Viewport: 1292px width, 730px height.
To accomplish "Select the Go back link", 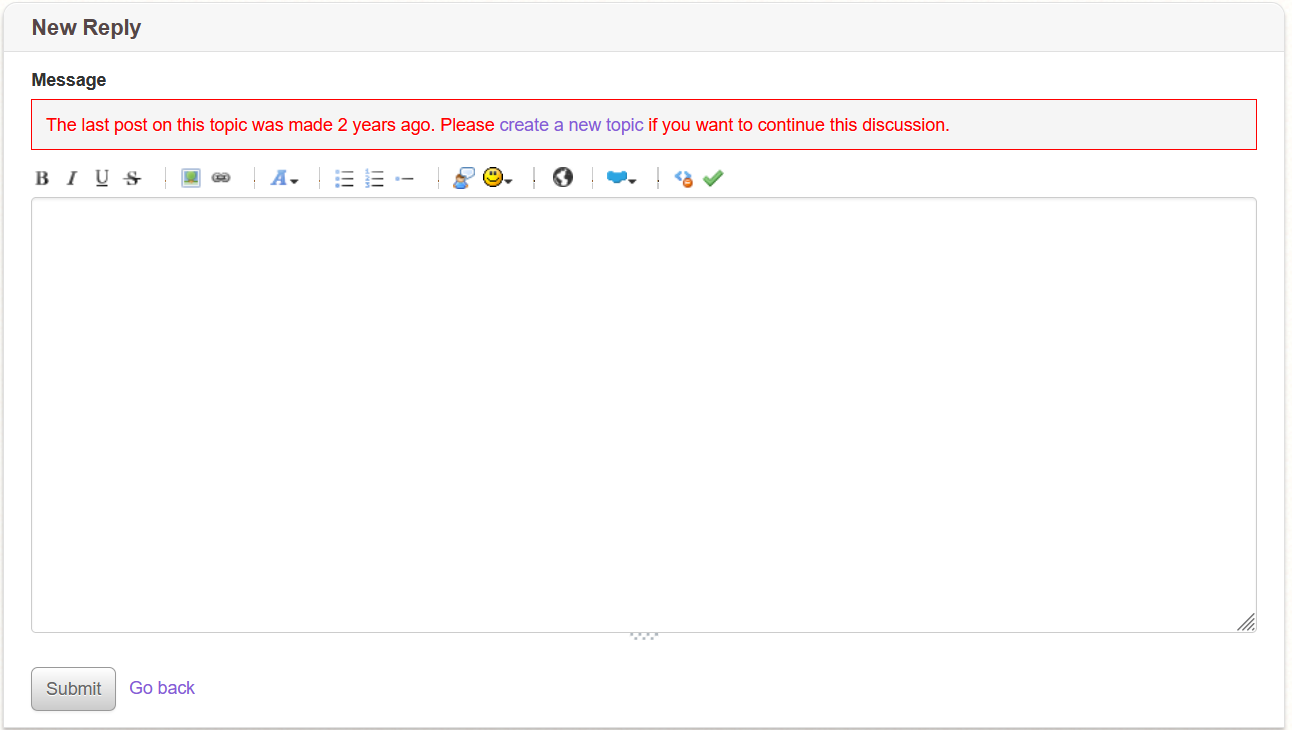I will coord(161,688).
